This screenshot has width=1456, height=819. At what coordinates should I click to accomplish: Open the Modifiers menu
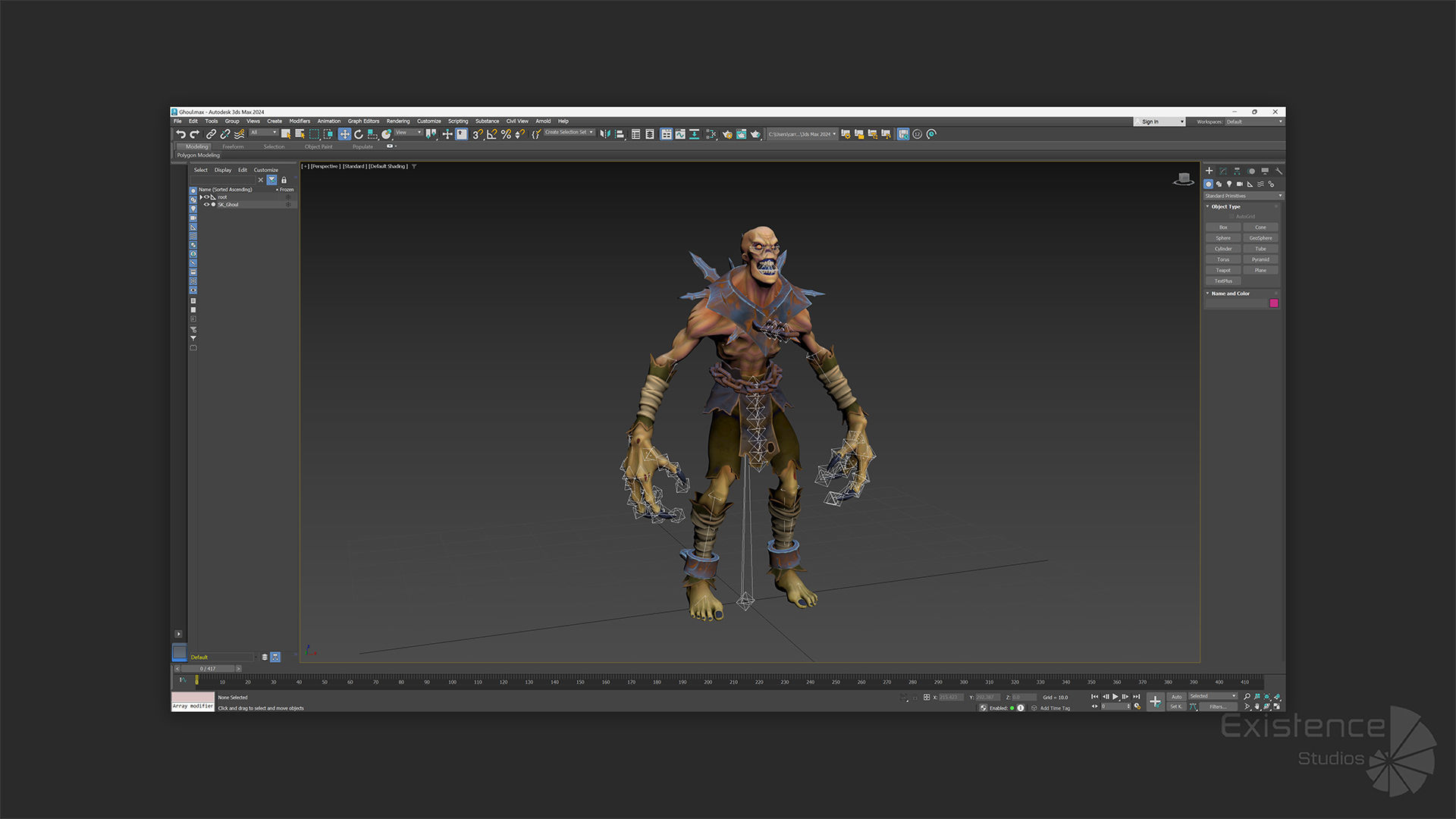[300, 121]
